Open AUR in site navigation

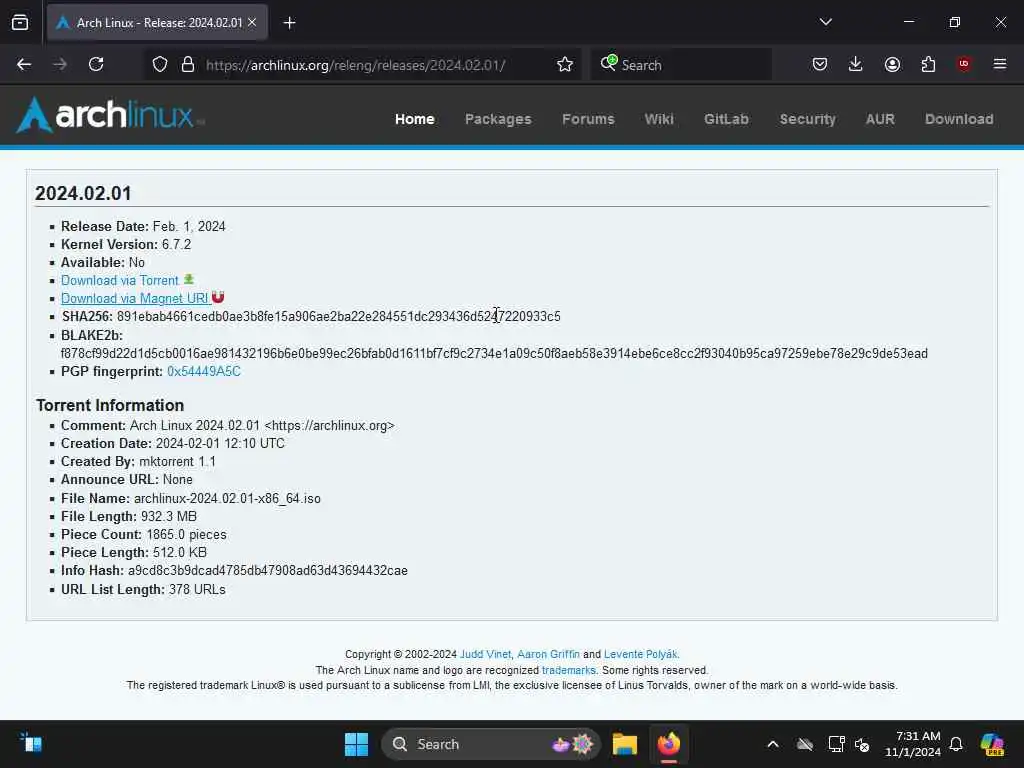[x=880, y=119]
